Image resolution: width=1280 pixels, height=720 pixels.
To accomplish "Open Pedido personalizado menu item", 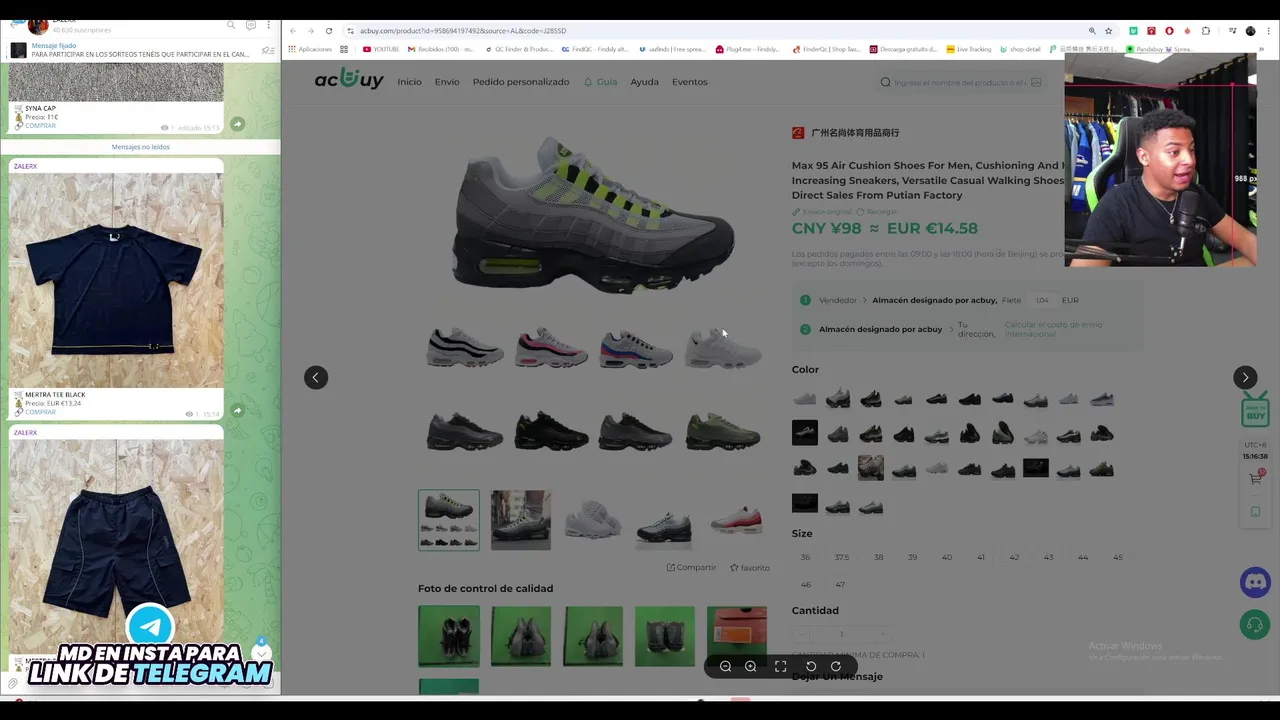I will tap(521, 82).
